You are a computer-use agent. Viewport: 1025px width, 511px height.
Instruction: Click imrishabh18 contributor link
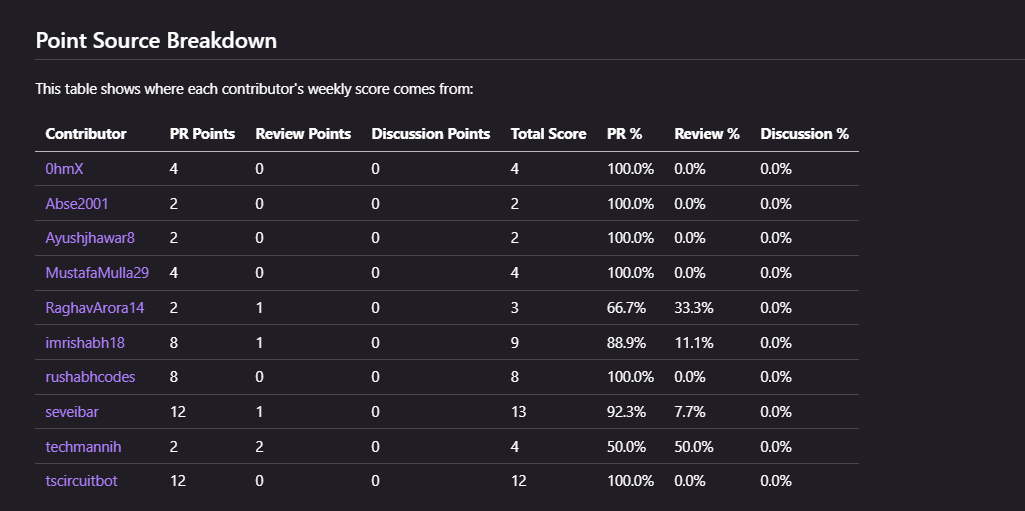[x=85, y=343]
